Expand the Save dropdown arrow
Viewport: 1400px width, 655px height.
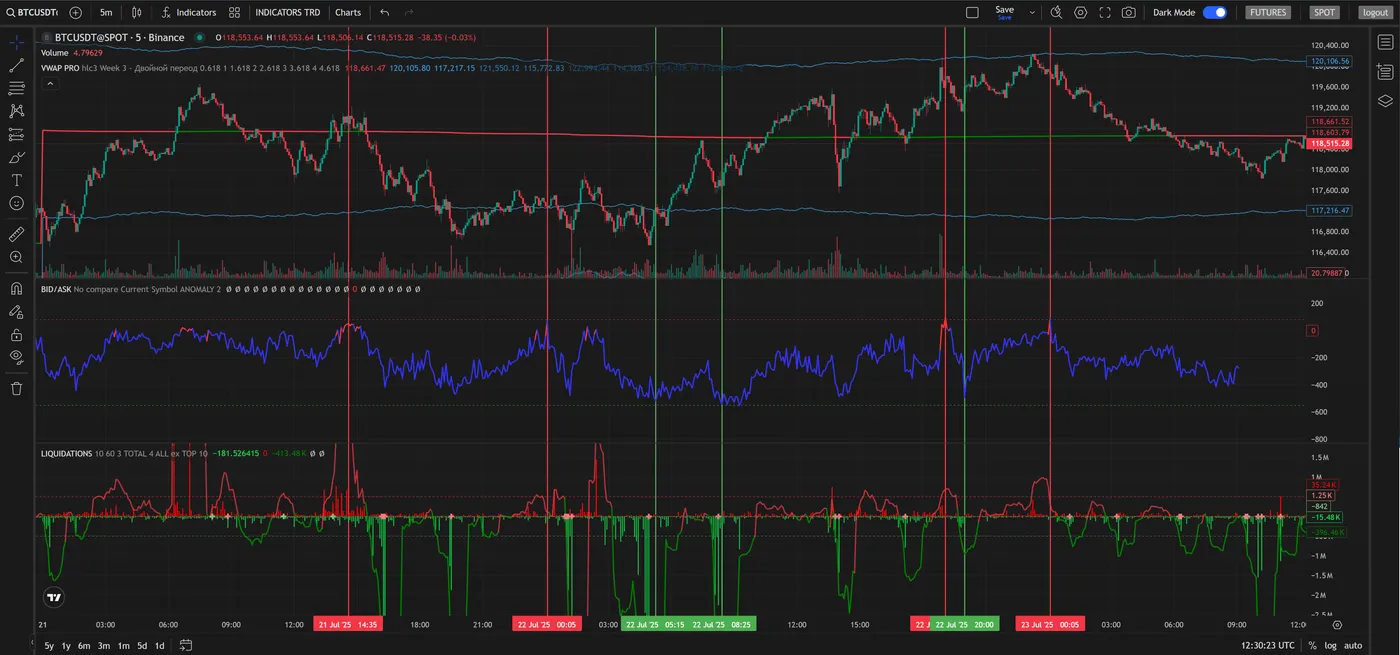pyautogui.click(x=1030, y=12)
